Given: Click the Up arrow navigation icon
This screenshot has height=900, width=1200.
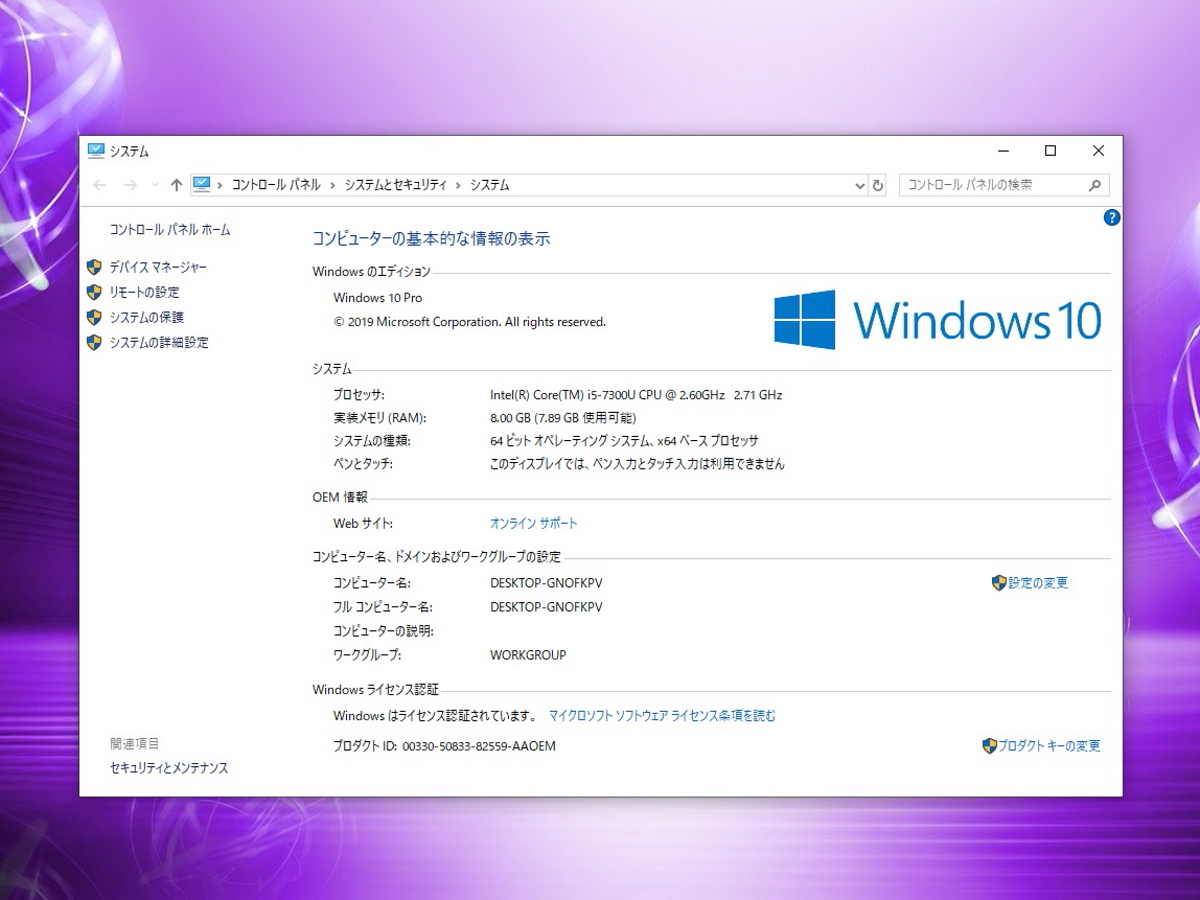Looking at the screenshot, I should [x=177, y=185].
